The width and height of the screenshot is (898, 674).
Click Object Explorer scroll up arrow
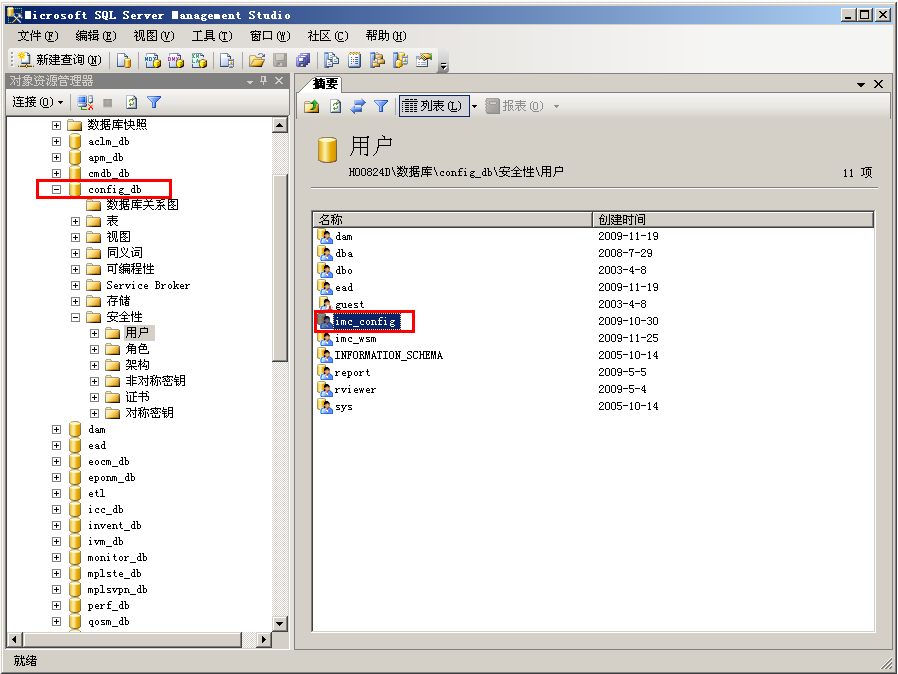pyautogui.click(x=279, y=125)
